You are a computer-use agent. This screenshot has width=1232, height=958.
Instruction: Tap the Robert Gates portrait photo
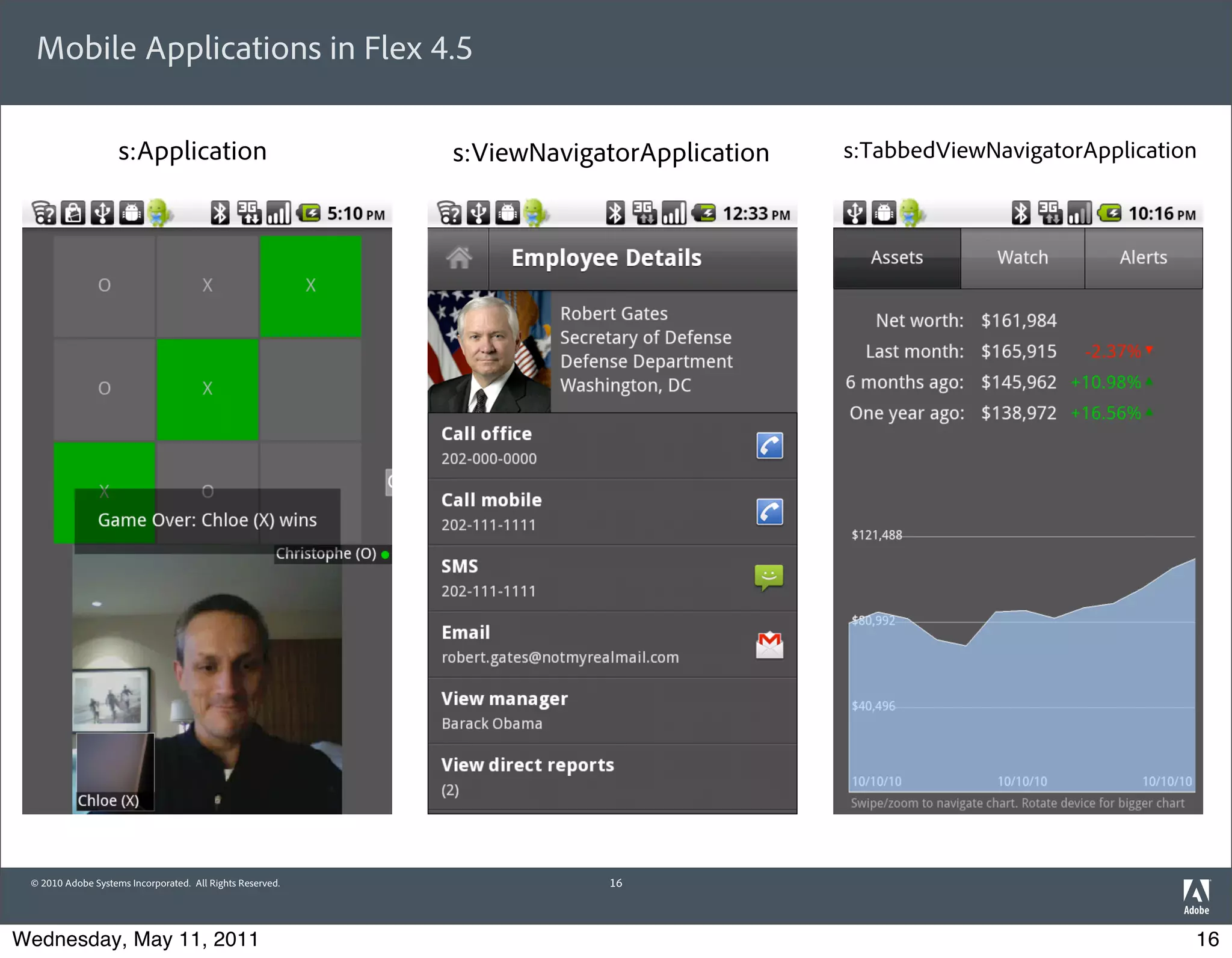tap(490, 351)
